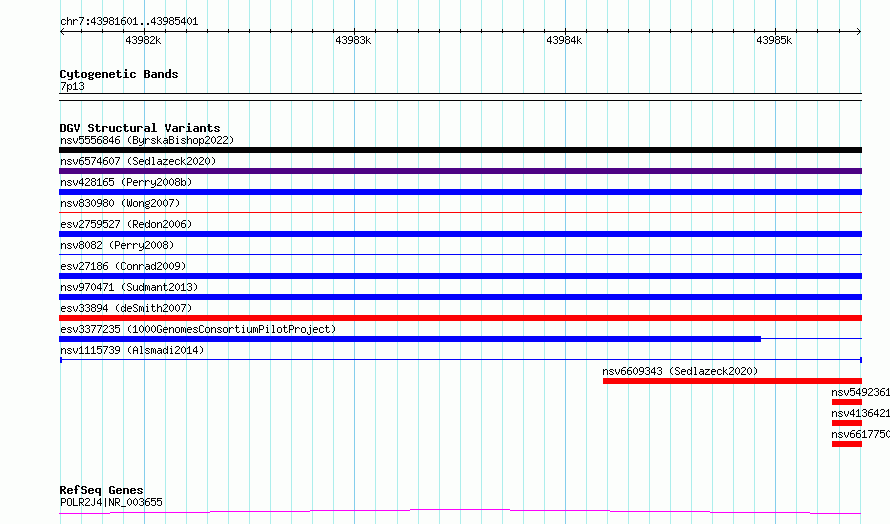Viewport: 890px width, 524px height.
Task: Select the black nsv5556846 variant bar
Action: click(460, 150)
